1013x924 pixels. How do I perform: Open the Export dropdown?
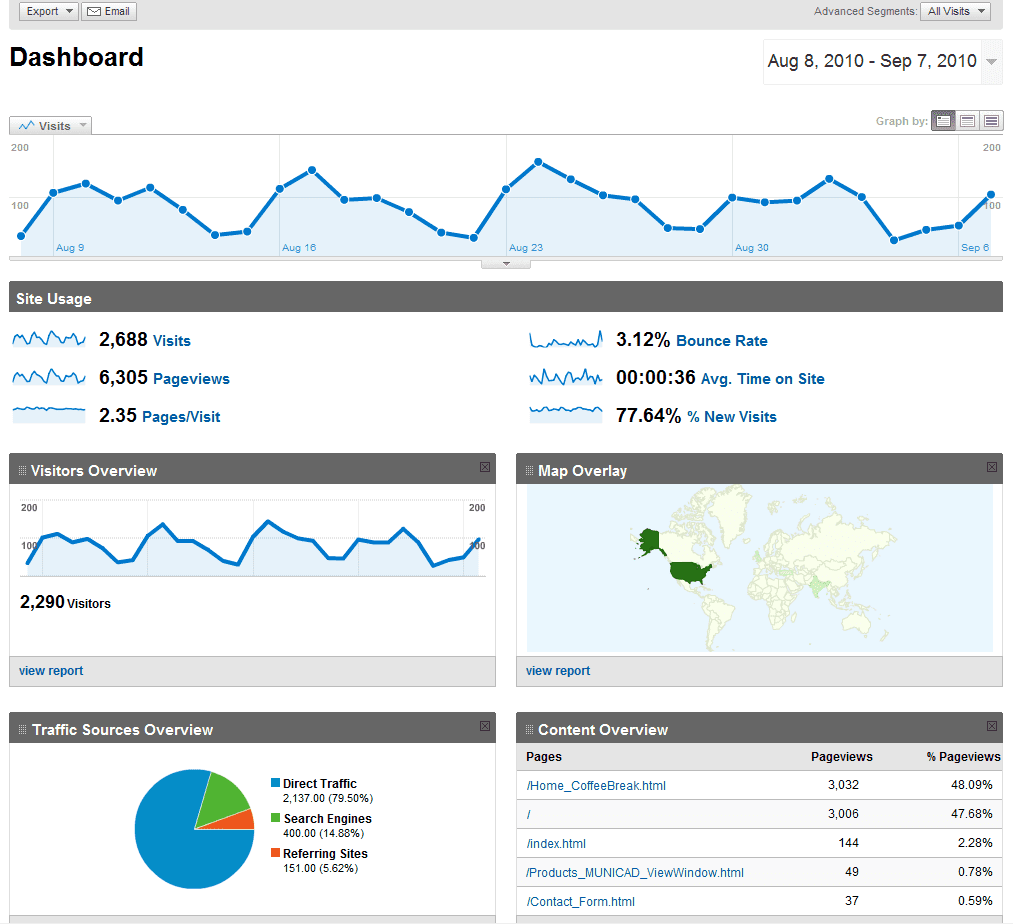[x=49, y=12]
